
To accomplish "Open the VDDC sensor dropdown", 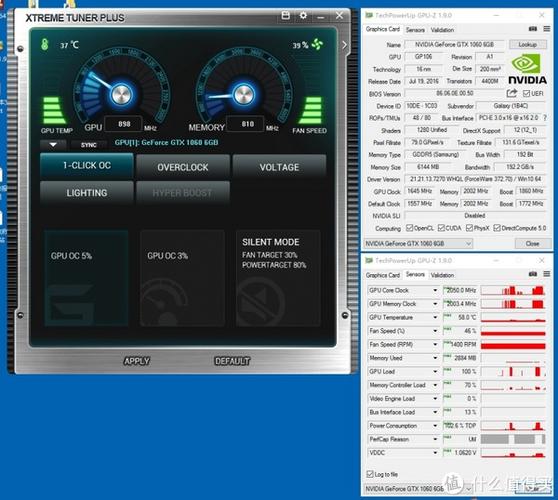I will coord(435,453).
